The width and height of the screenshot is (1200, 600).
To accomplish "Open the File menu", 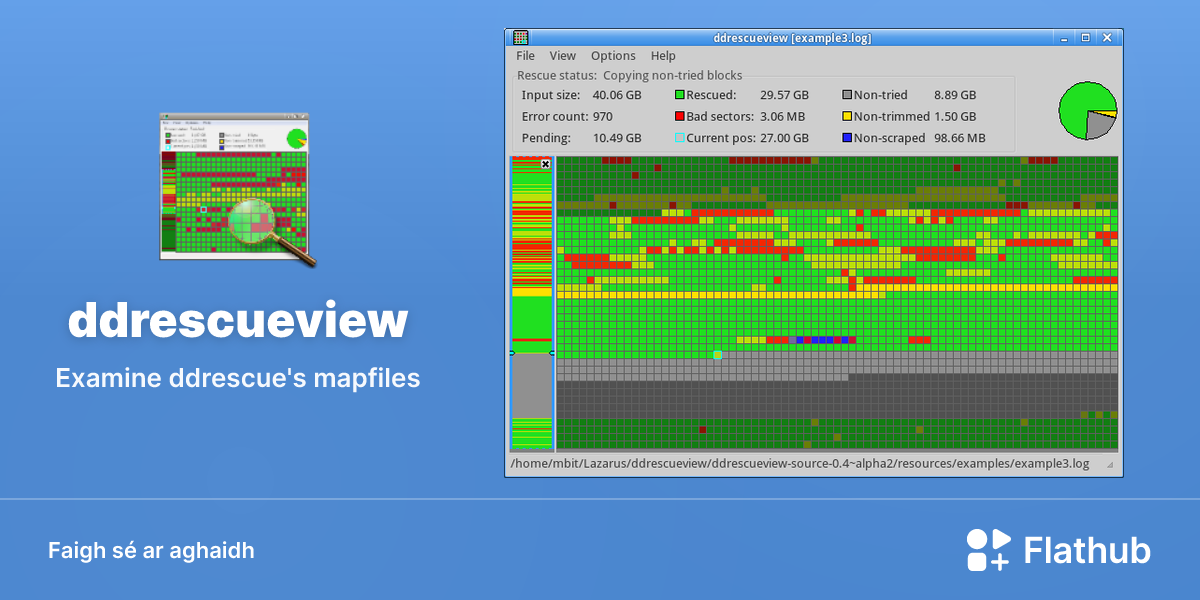I will [525, 56].
